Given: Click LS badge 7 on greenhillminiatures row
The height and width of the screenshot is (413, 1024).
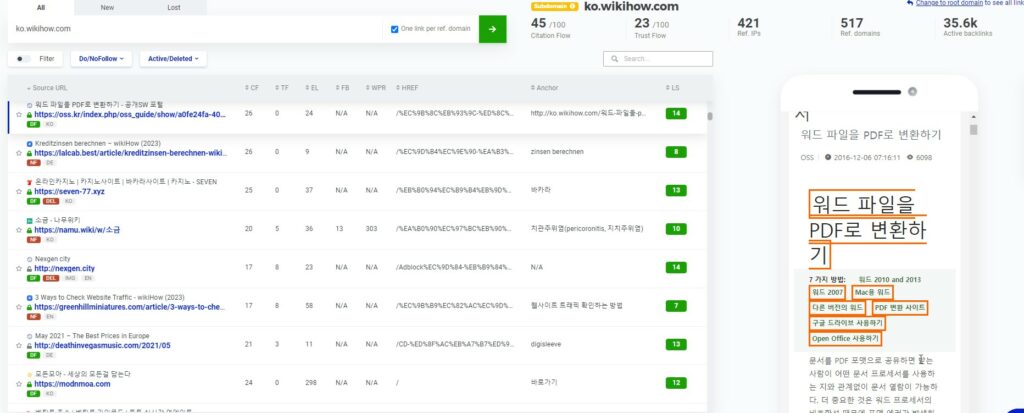Looking at the screenshot, I should pos(675,306).
